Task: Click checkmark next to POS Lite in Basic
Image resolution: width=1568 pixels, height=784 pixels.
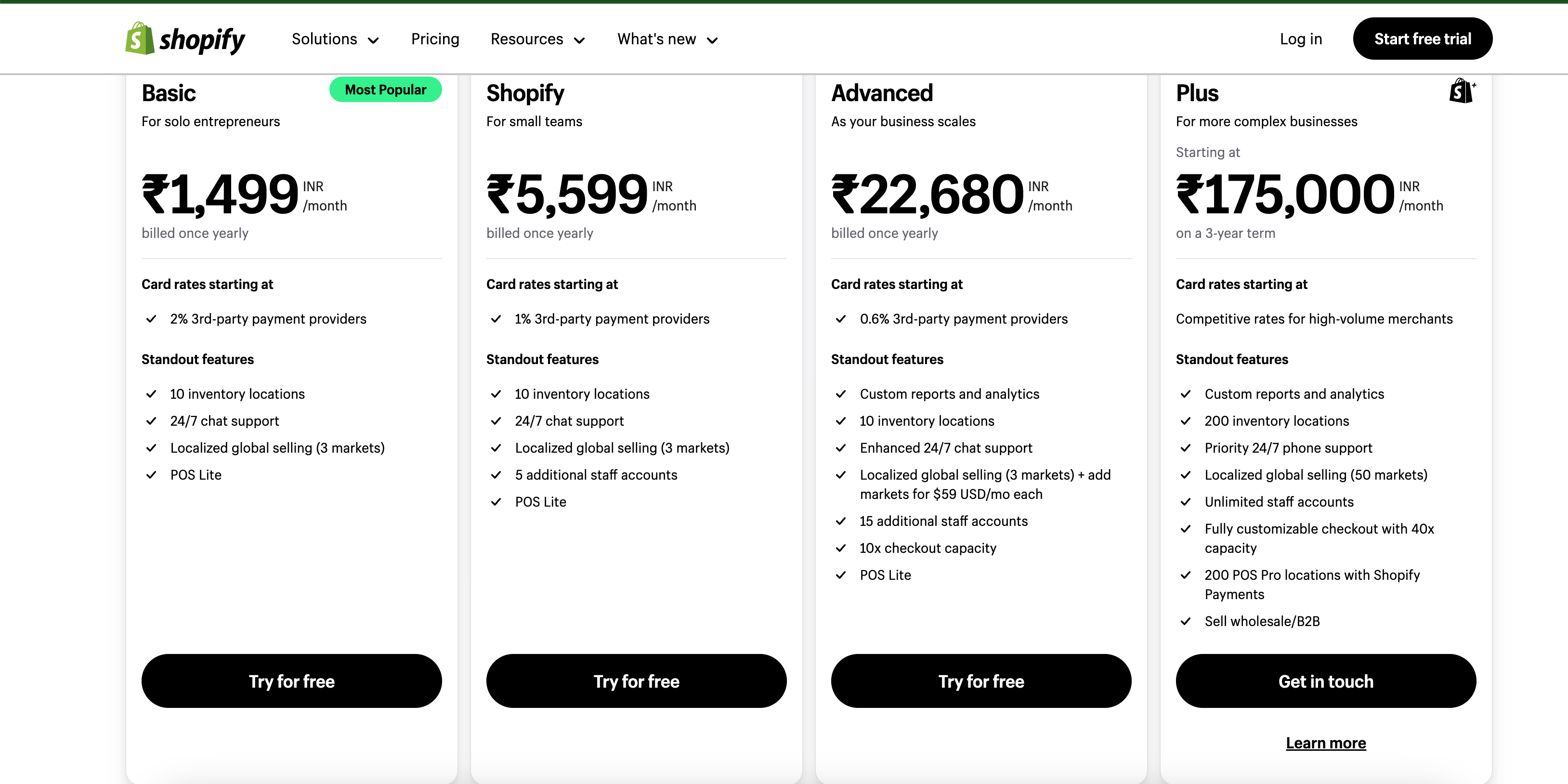Action: click(152, 475)
